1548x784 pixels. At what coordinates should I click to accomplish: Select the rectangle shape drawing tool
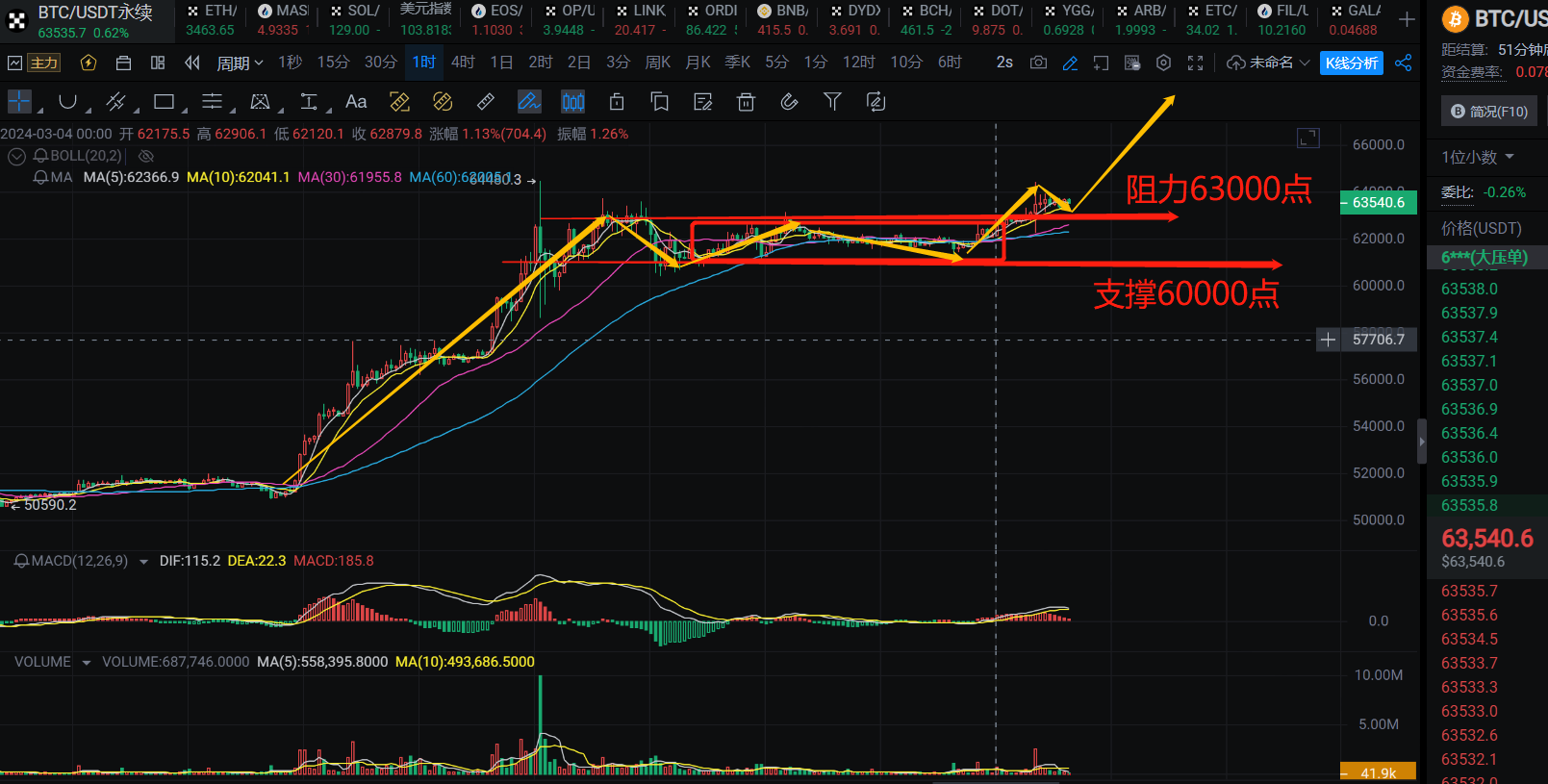click(165, 102)
